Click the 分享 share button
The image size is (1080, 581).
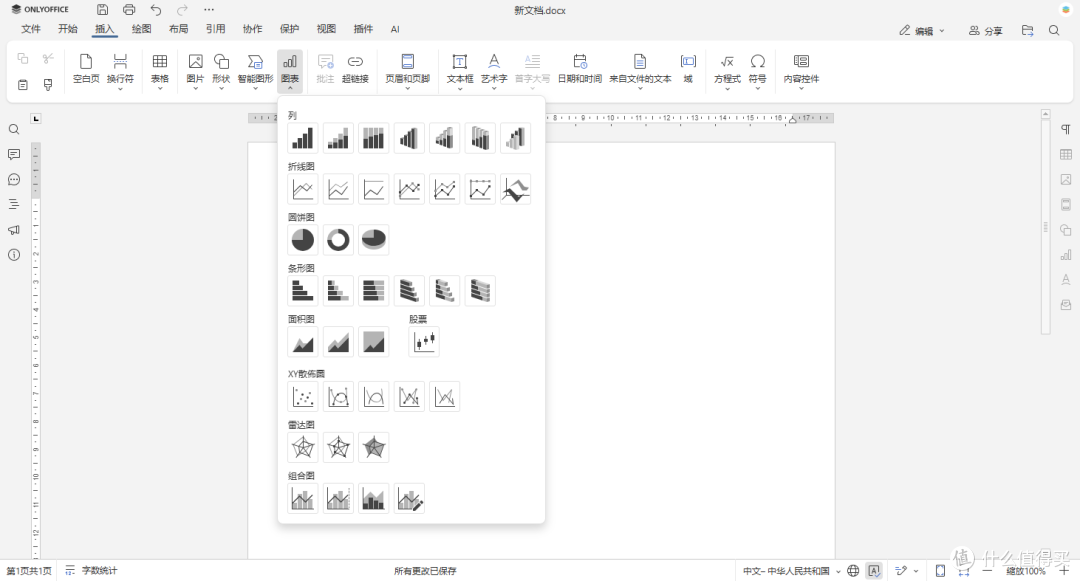click(985, 31)
